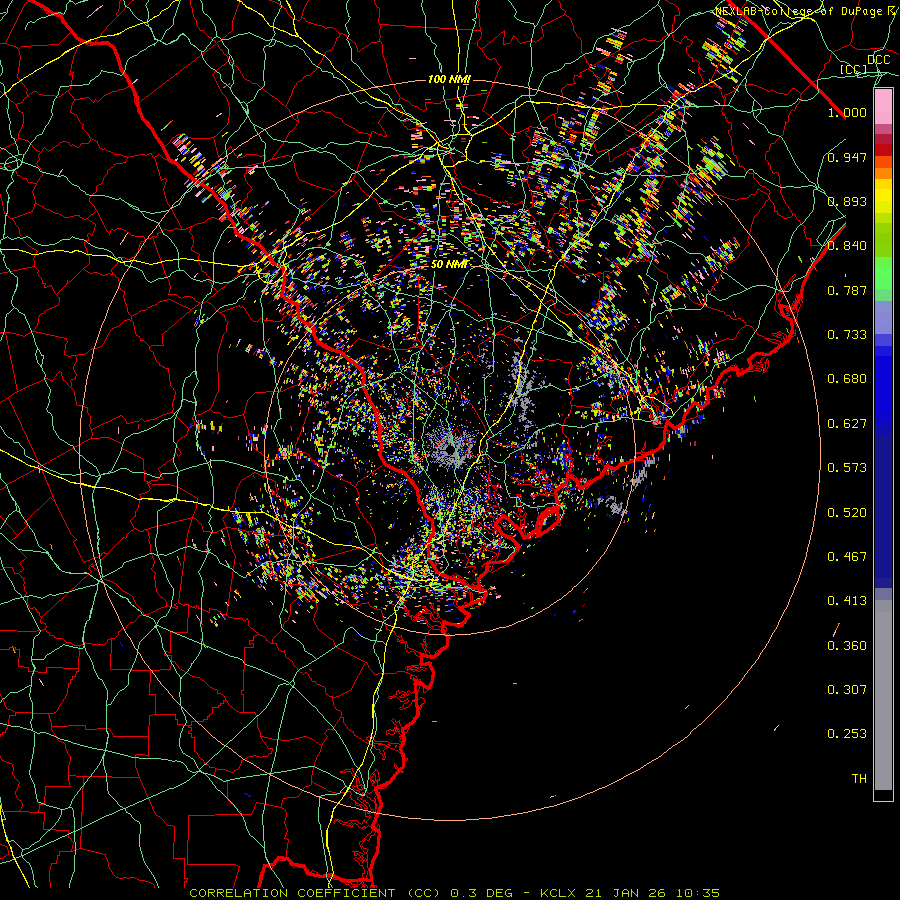The width and height of the screenshot is (900, 900).
Task: Click the [CC] units label
Action: [x=854, y=69]
